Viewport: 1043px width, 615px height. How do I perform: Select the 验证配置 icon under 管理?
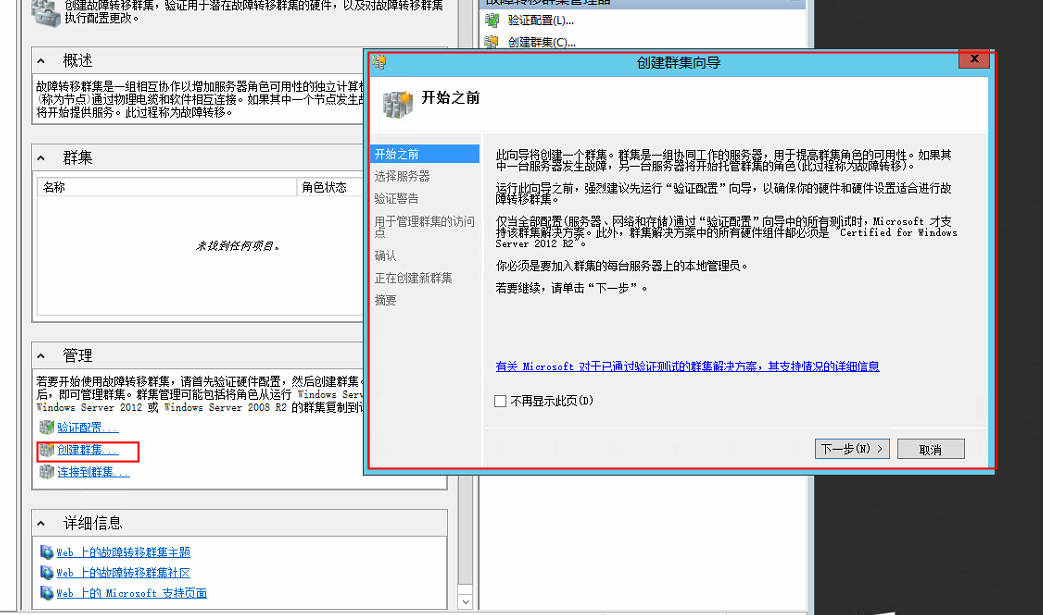(45, 427)
